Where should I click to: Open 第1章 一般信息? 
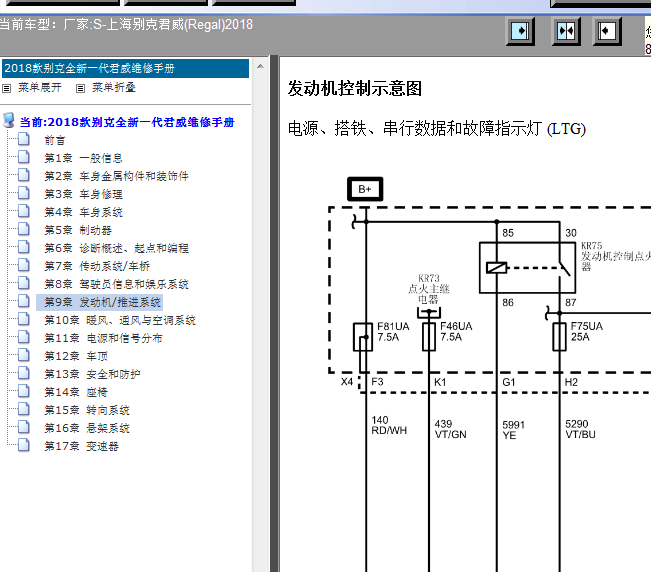pos(83,158)
